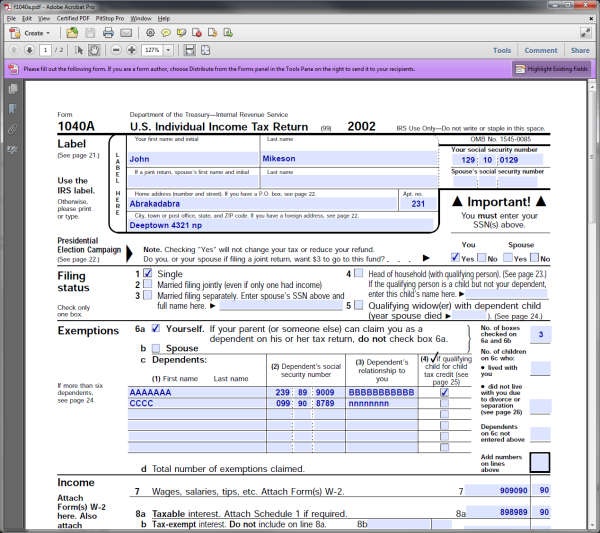
Task: Zoom out with minus button
Action: click(x=116, y=50)
